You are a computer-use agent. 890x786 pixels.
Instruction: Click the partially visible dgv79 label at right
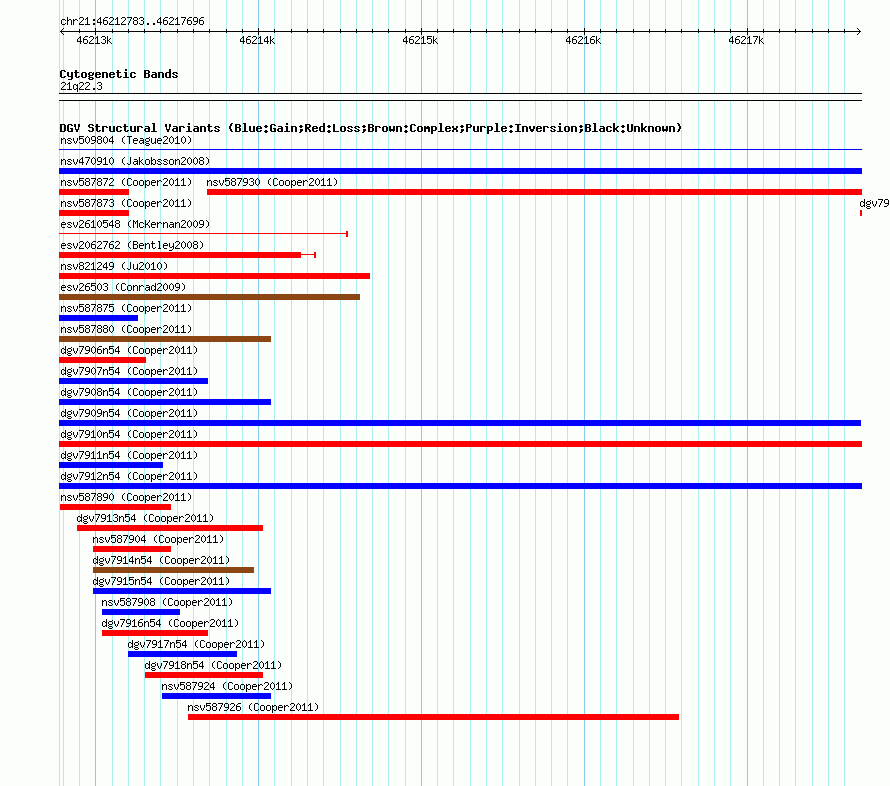pyautogui.click(x=874, y=203)
